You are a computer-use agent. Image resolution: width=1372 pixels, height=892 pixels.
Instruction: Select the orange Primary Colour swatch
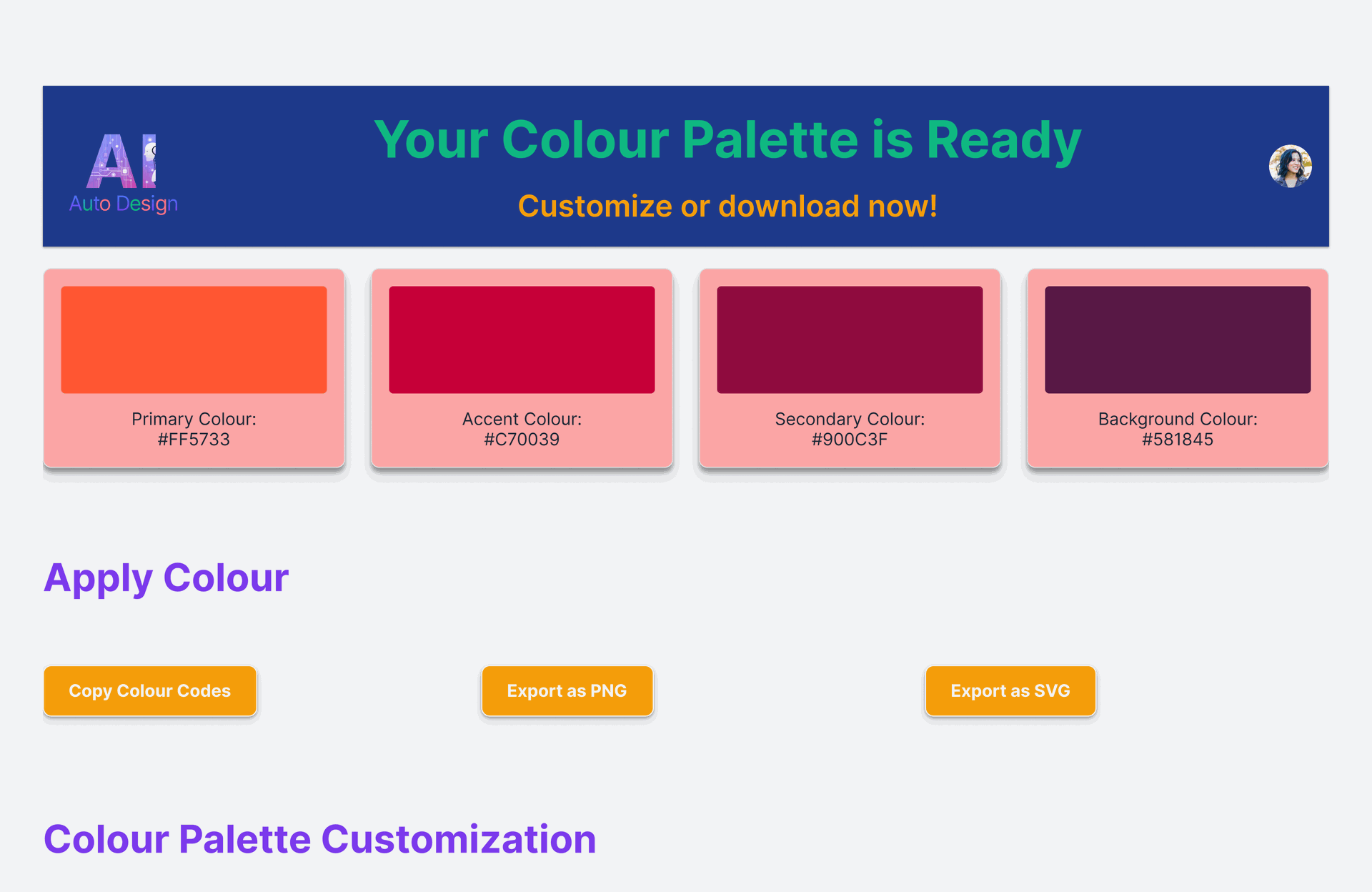click(x=194, y=340)
